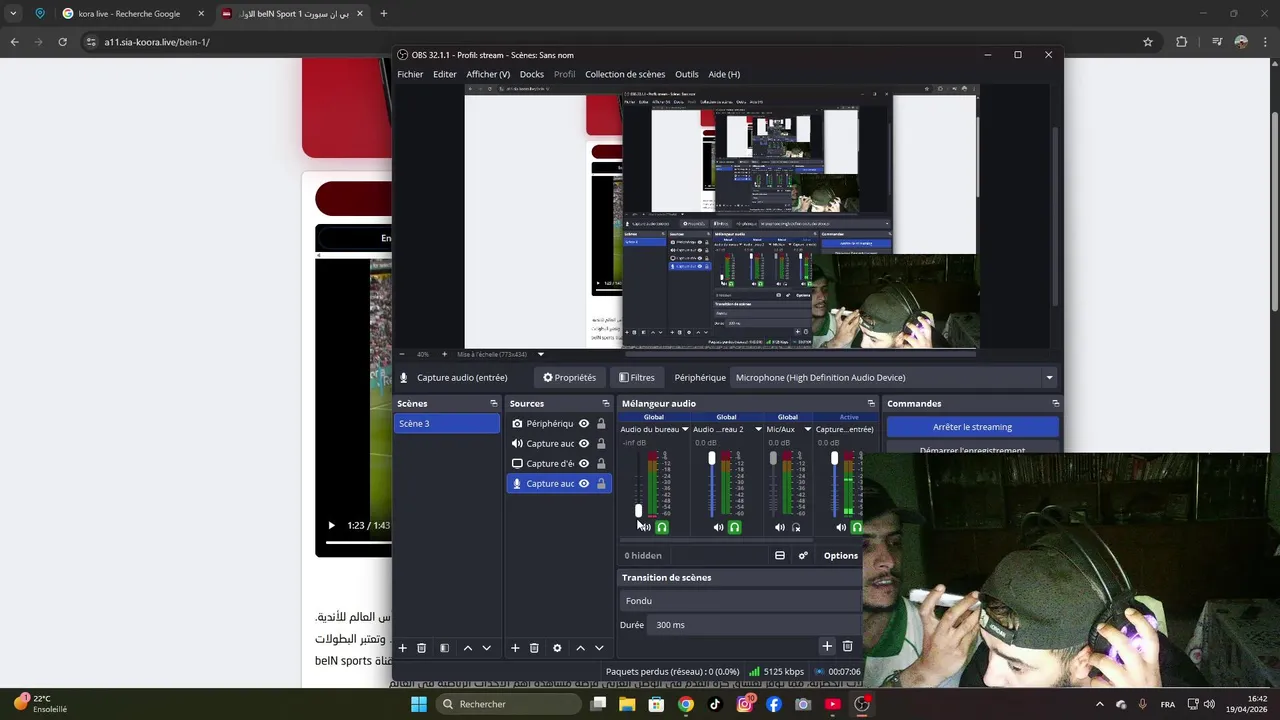The image size is (1280, 720).
Task: Click transition Durée 300 ms field
Action: [x=754, y=625]
